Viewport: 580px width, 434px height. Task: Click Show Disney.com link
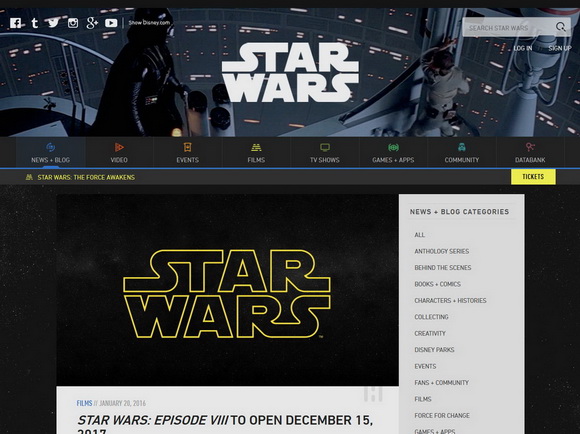click(x=149, y=23)
